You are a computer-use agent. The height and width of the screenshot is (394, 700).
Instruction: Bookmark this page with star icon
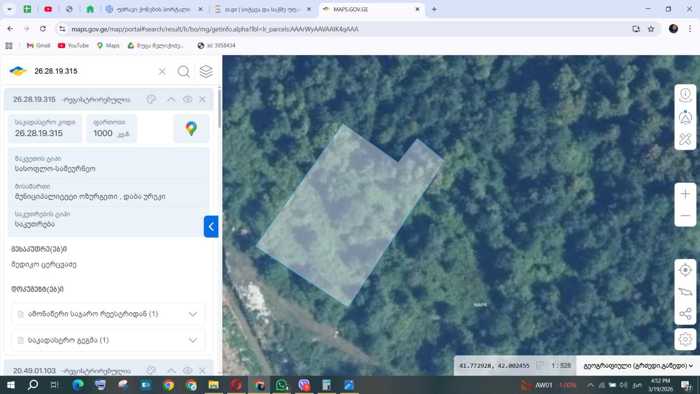pyautogui.click(x=651, y=29)
